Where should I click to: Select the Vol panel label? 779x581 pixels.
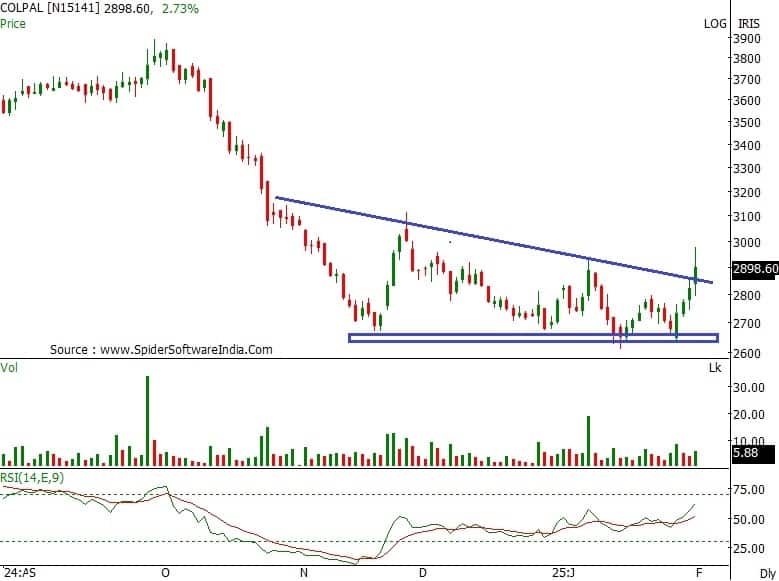click(11, 368)
